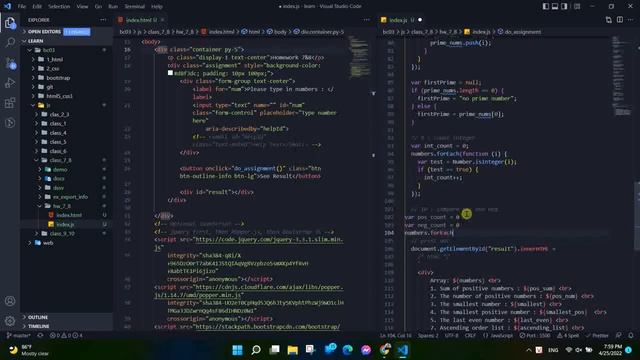Click JavaScript language mode in status bar
The height and width of the screenshot is (360, 640).
498,336
